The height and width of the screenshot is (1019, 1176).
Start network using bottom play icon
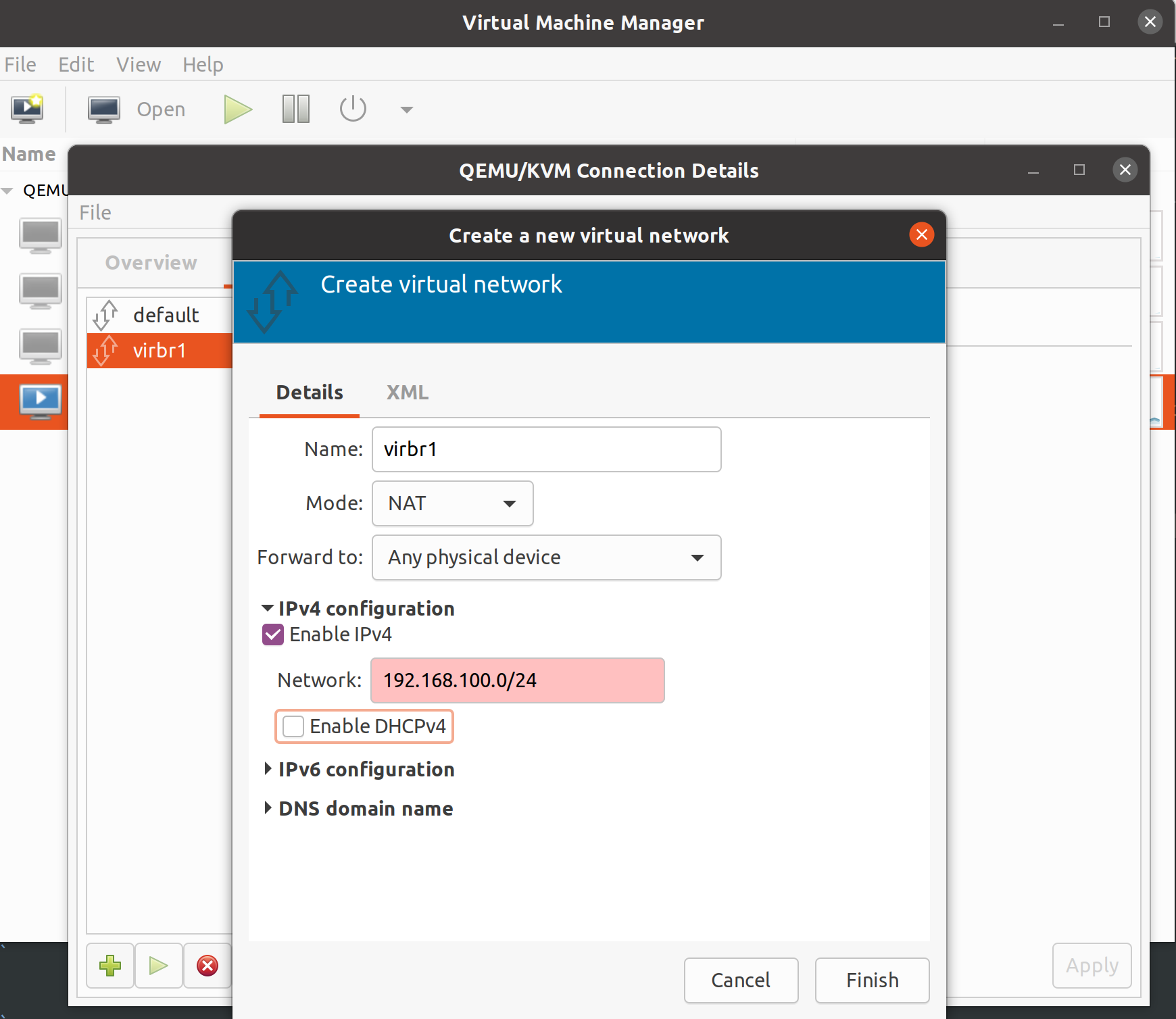[158, 966]
